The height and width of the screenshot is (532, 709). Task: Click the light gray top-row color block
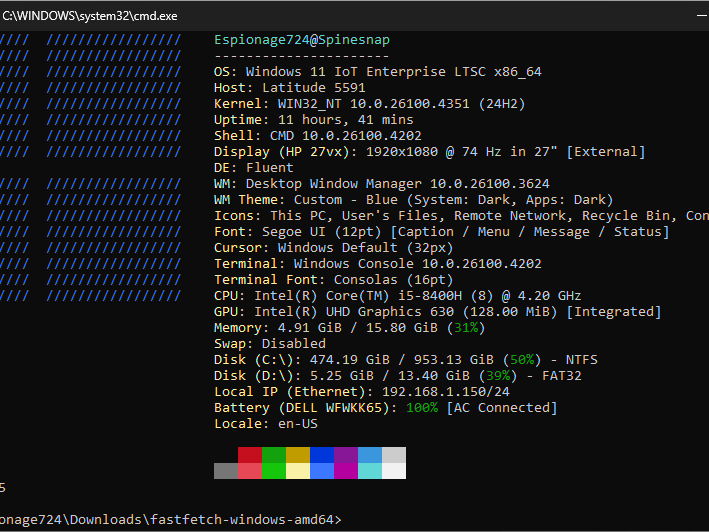394,455
